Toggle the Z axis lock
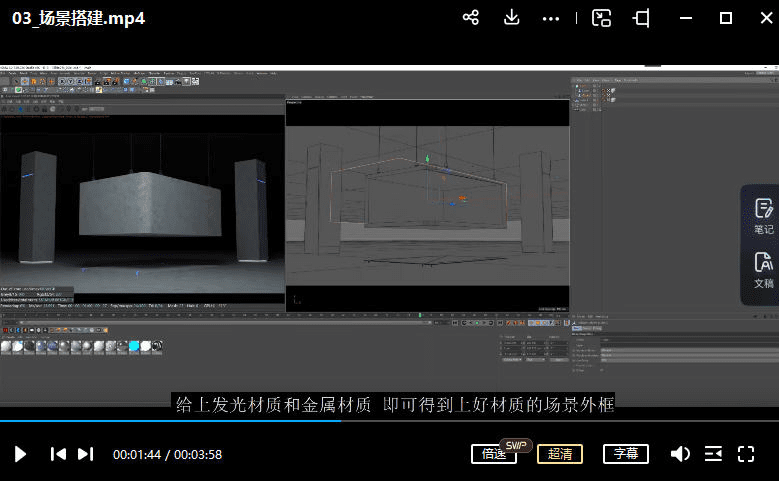The image size is (779, 481). coord(79,81)
